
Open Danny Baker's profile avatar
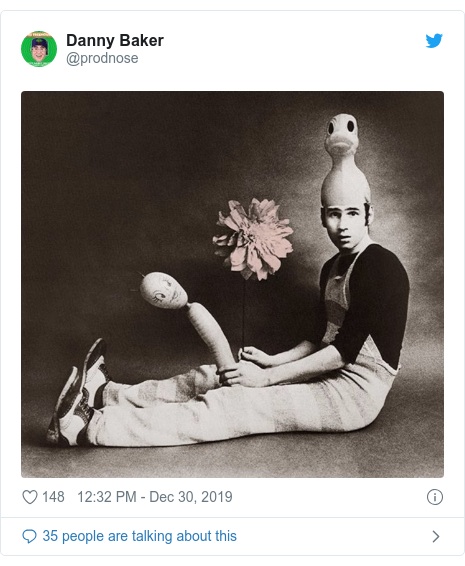39,49
